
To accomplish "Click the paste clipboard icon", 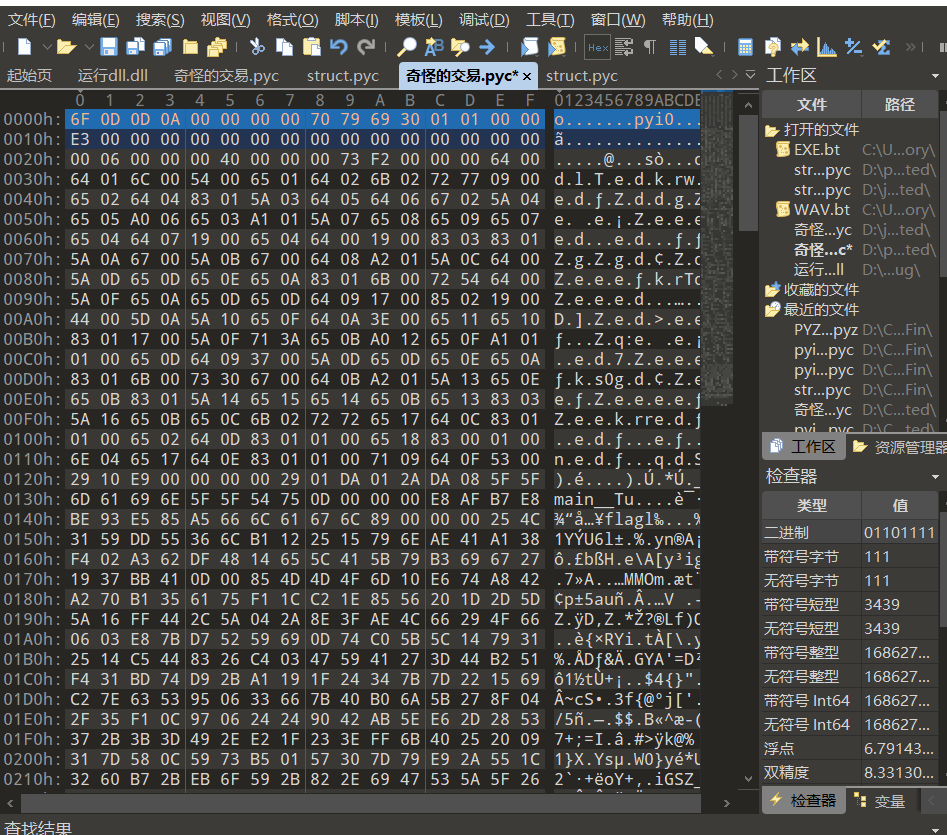I will tap(312, 46).
